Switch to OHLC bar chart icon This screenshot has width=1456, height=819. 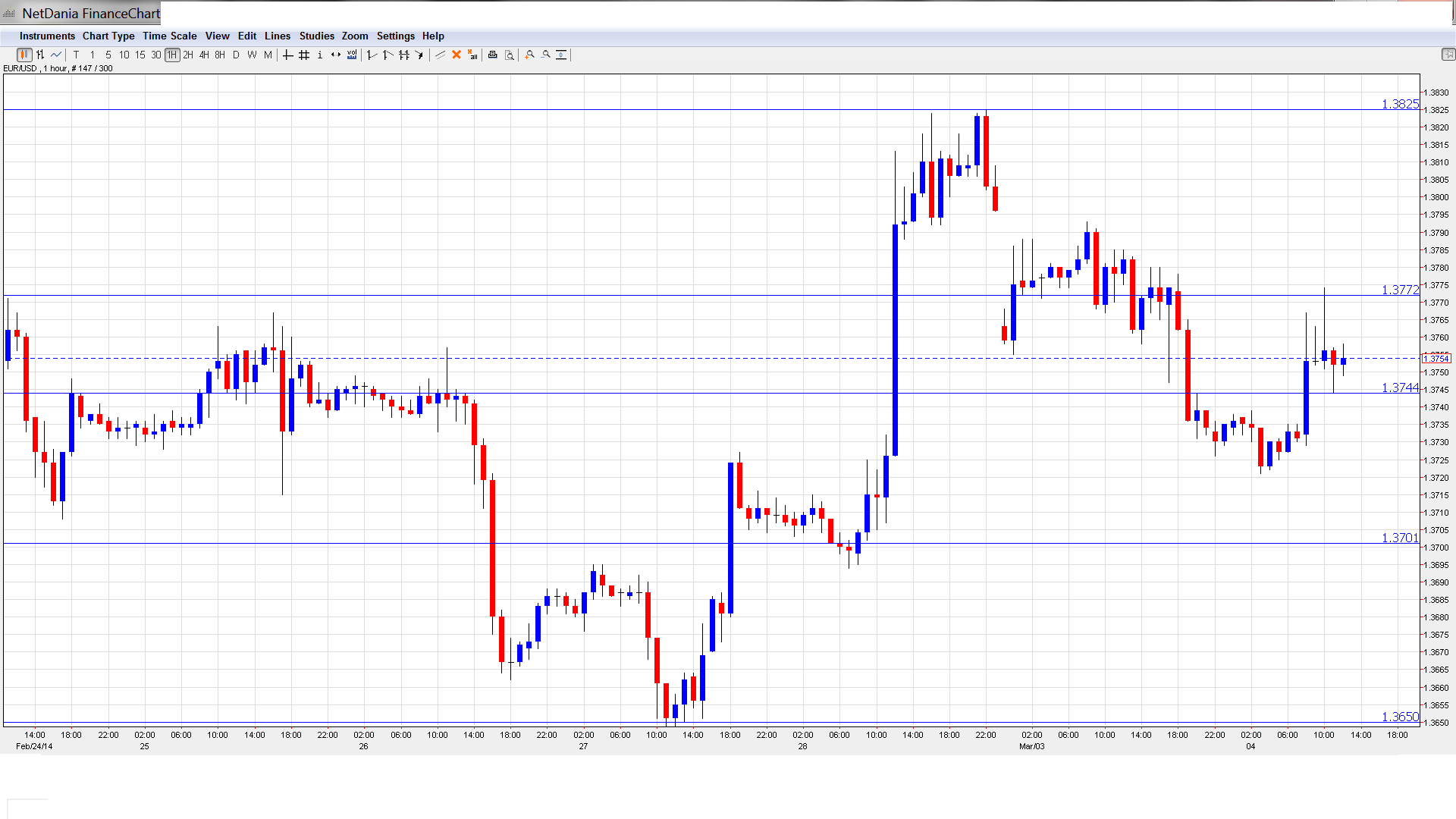pyautogui.click(x=40, y=55)
